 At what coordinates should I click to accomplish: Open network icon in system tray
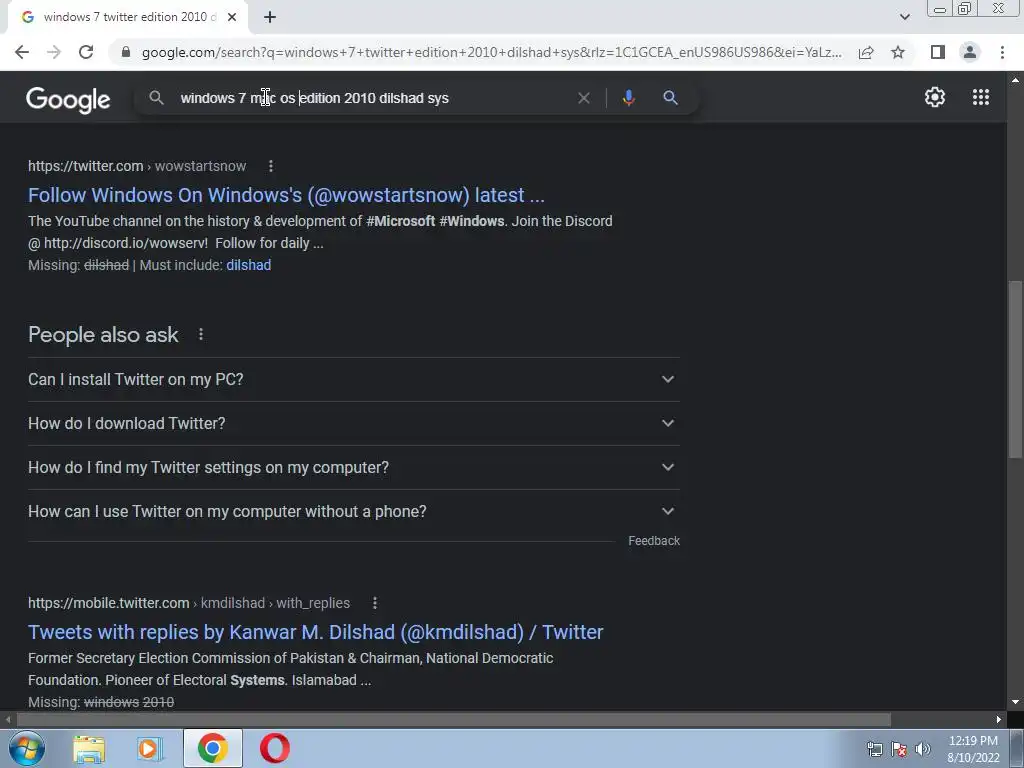point(874,749)
